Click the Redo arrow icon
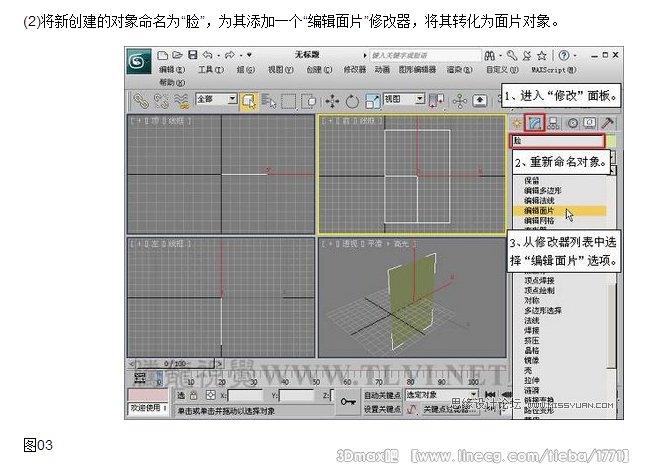The height and width of the screenshot is (473, 658). [230, 55]
